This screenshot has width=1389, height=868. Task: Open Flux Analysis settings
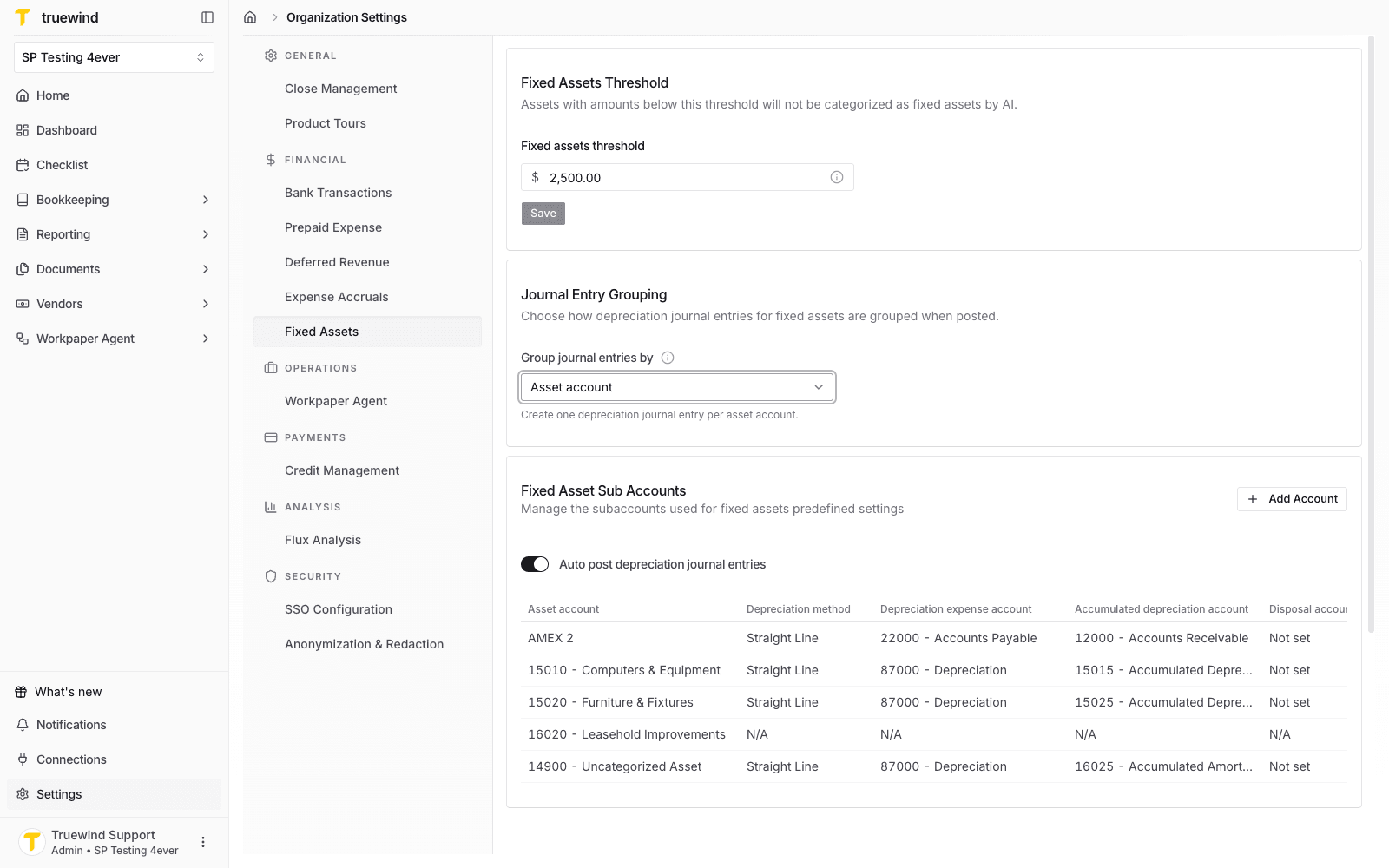(x=367, y=540)
